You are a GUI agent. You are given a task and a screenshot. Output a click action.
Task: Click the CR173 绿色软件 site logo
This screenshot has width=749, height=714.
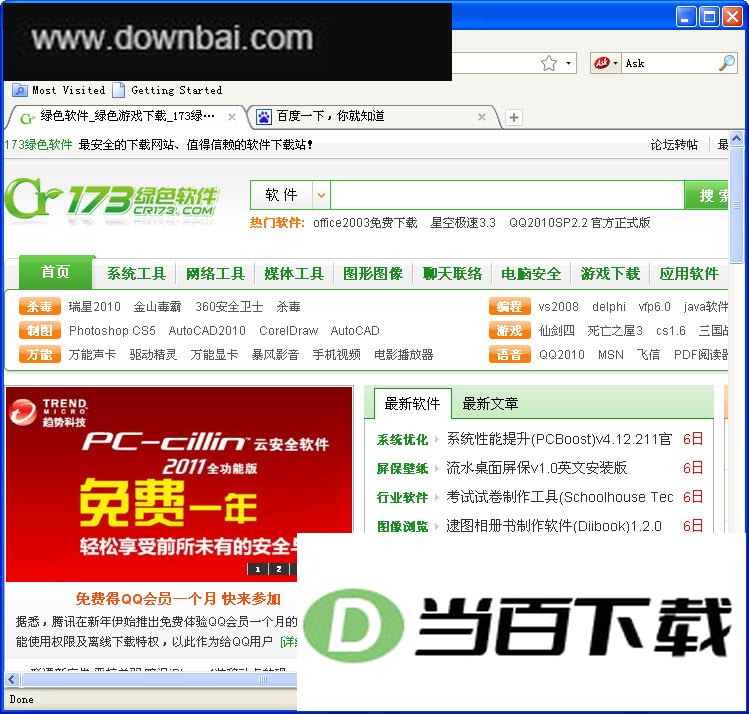pyautogui.click(x=112, y=200)
